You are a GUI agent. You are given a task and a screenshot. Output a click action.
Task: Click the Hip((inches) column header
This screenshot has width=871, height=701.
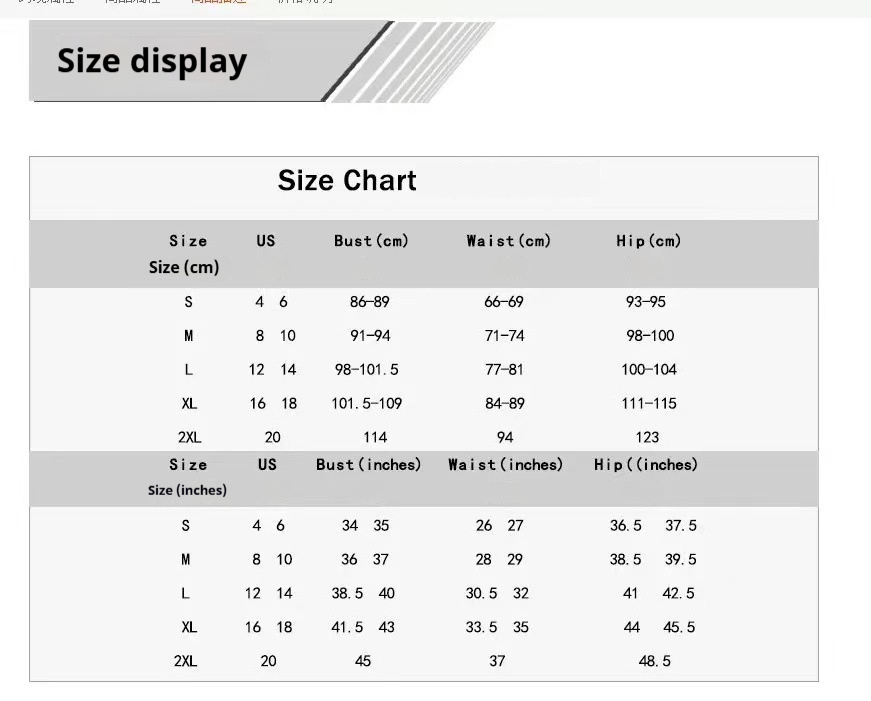[645, 464]
